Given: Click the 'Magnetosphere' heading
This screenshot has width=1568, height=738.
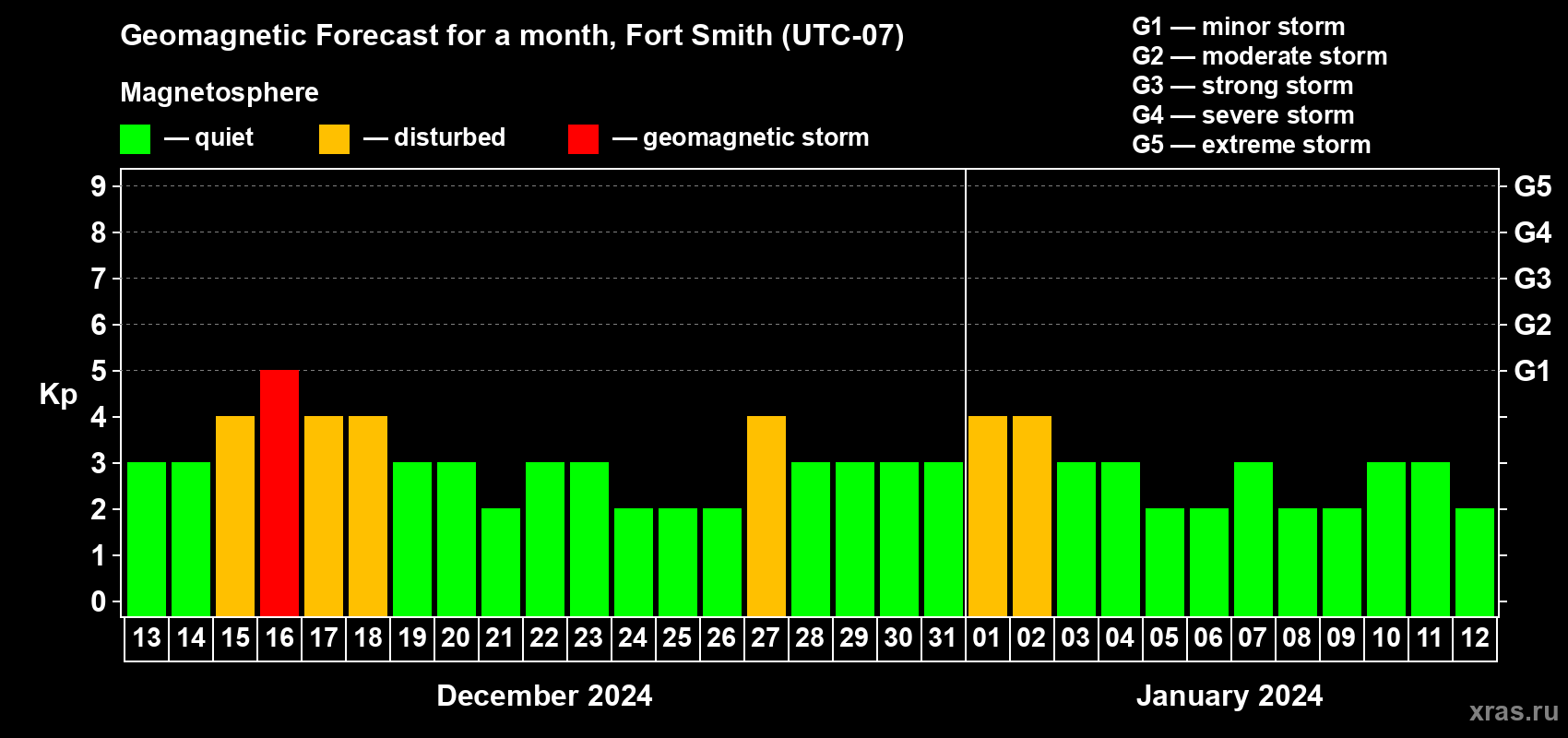Looking at the screenshot, I should [x=220, y=92].
